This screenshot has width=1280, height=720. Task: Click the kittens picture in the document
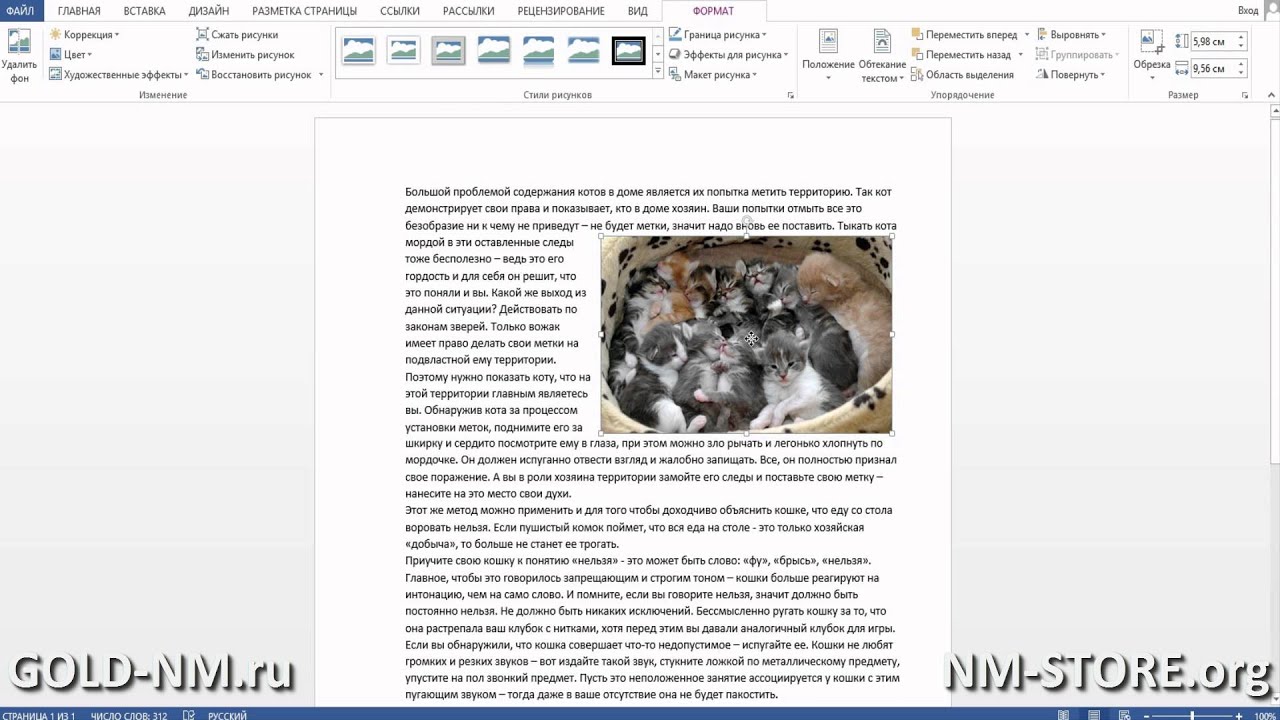pos(746,334)
